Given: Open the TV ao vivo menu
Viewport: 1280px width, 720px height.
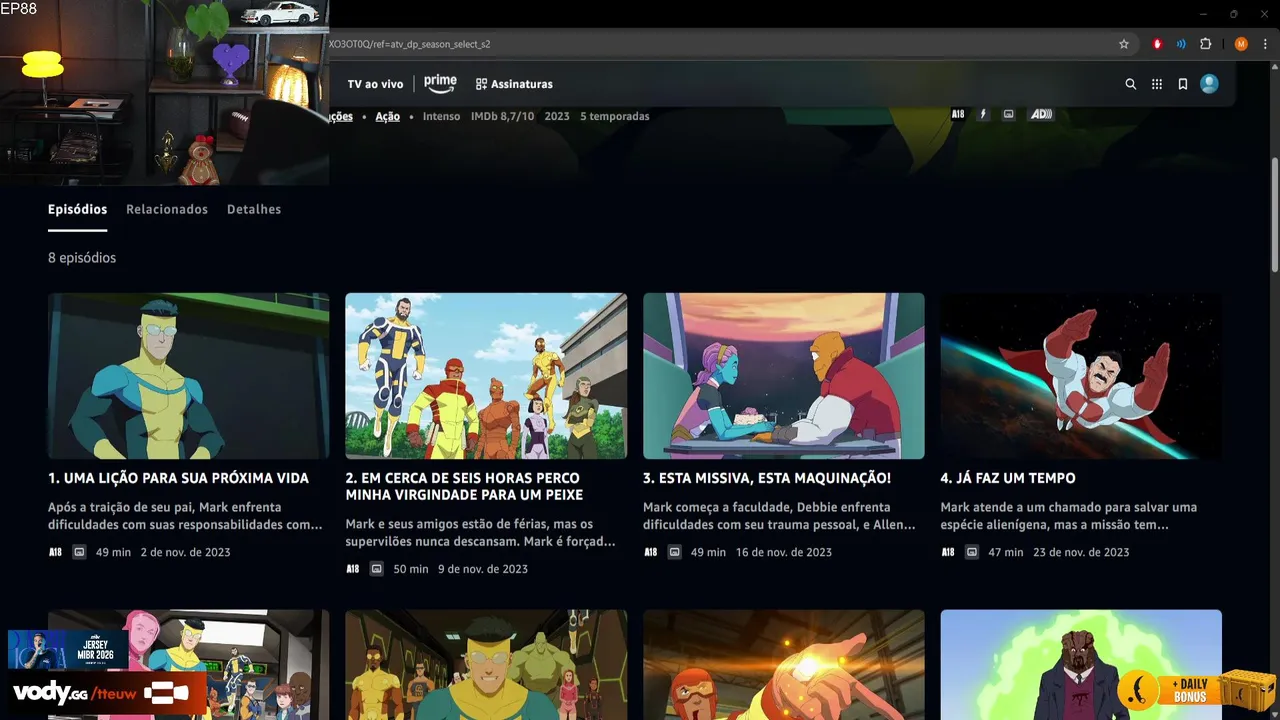Looking at the screenshot, I should click(x=375, y=84).
